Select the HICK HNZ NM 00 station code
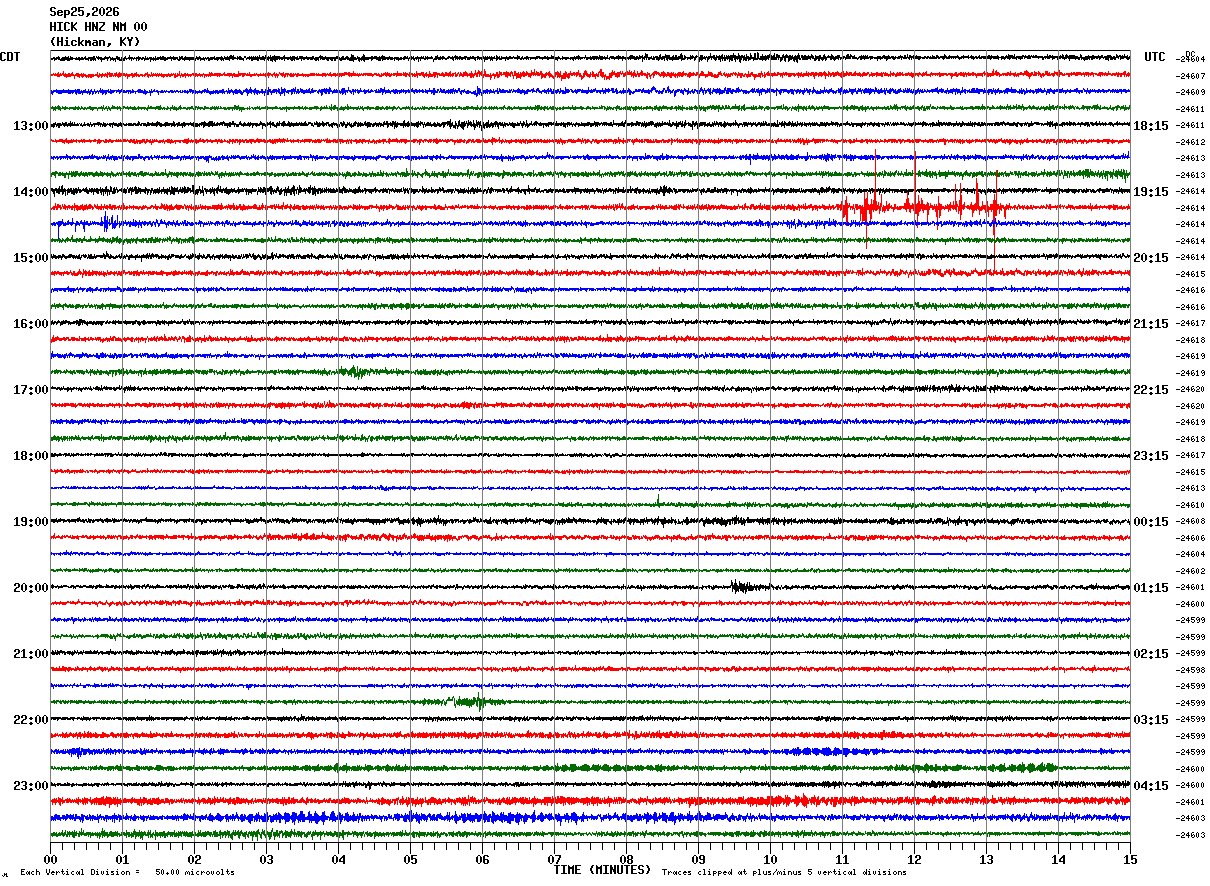 point(98,27)
